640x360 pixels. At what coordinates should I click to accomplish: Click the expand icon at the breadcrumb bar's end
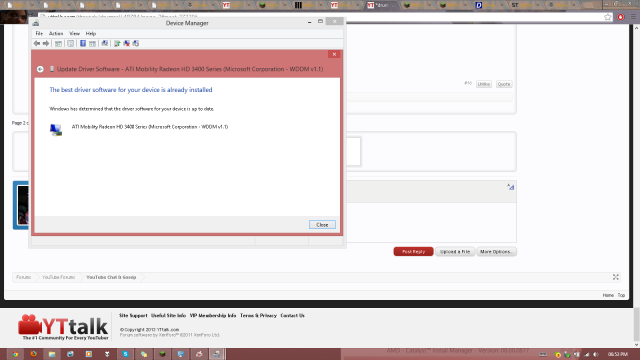pos(616,277)
